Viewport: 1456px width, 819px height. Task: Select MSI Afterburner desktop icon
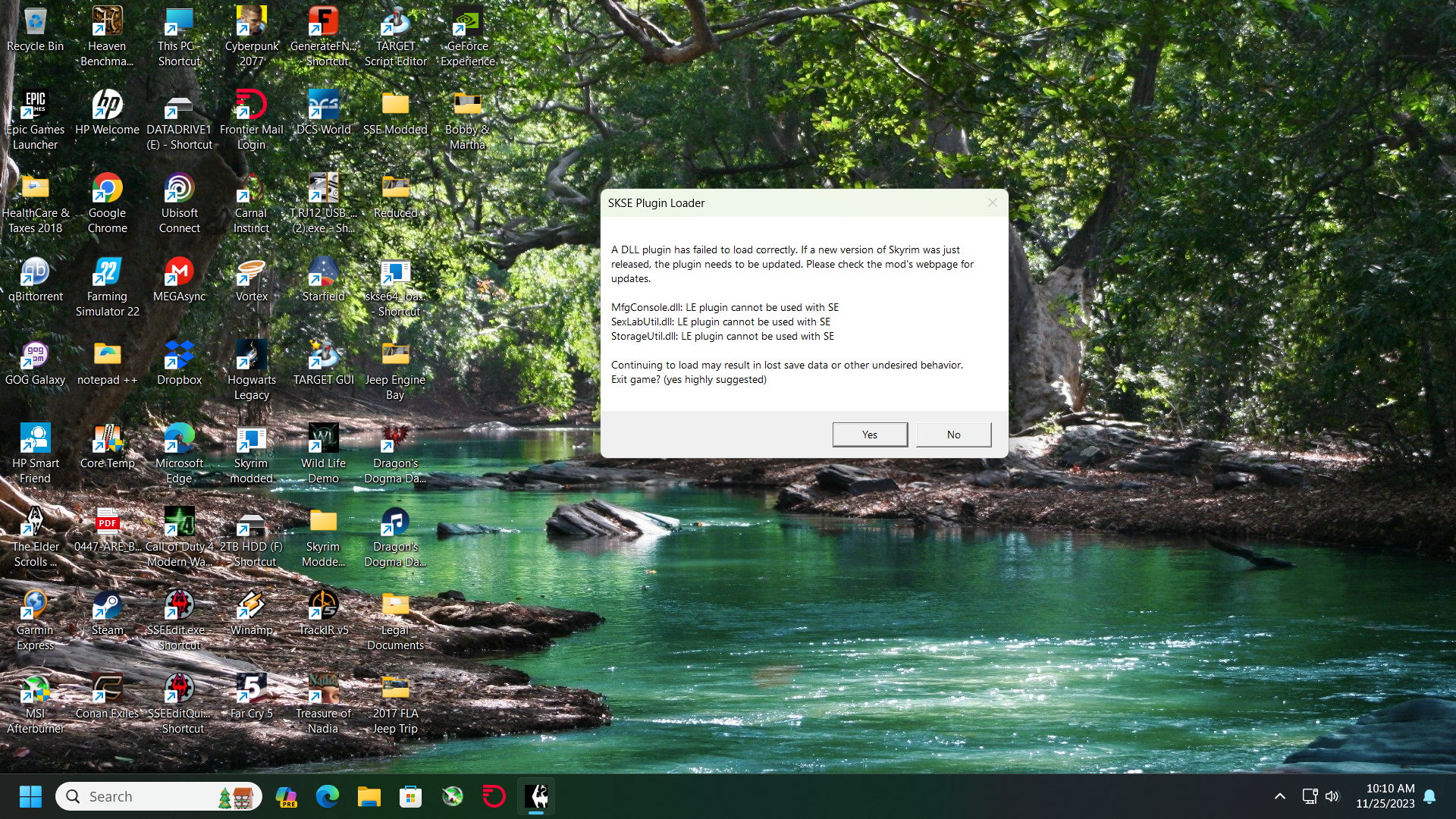point(35,704)
